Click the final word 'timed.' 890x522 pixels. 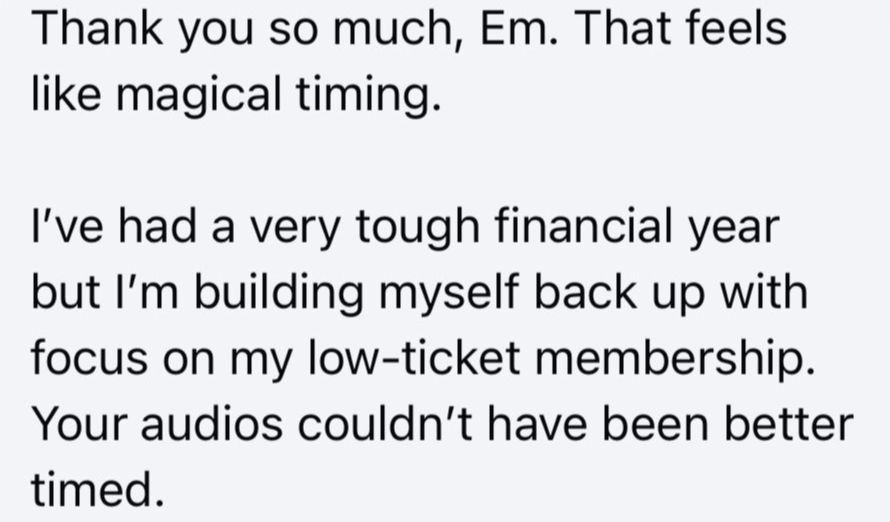pyautogui.click(x=96, y=490)
